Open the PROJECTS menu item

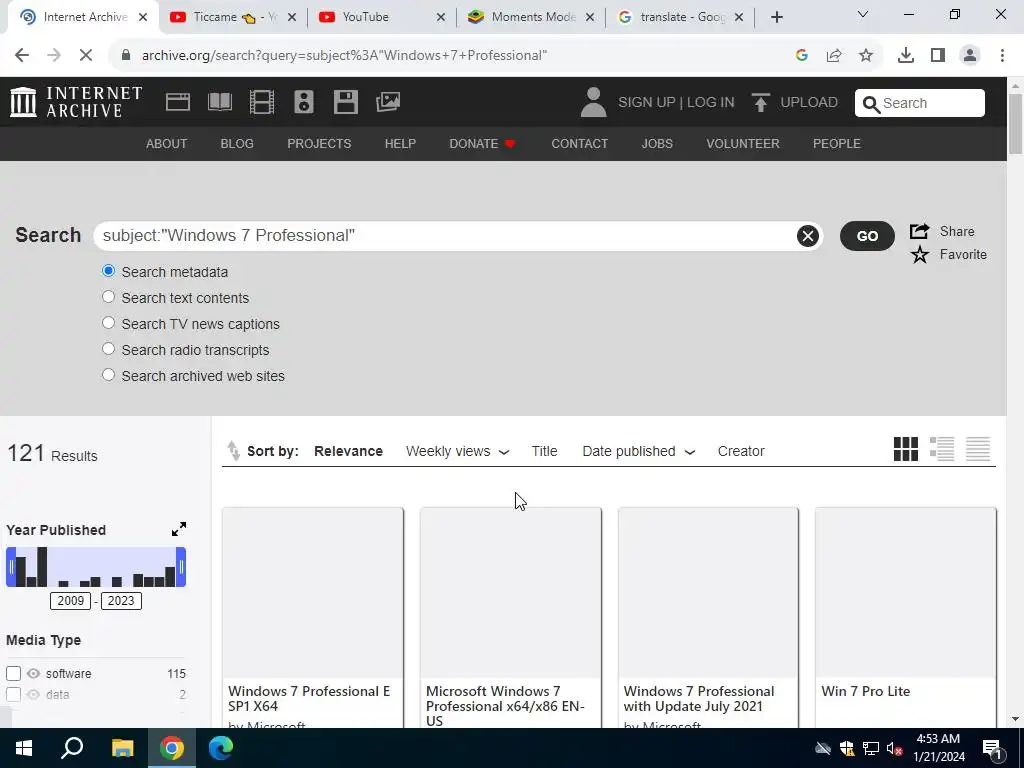point(319,144)
